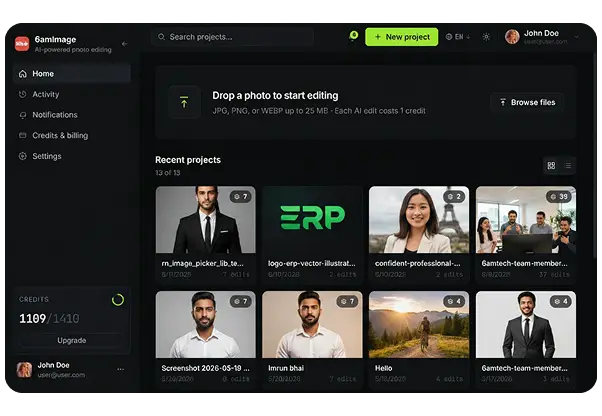Click John Doe avatar in the header

[x=512, y=37]
